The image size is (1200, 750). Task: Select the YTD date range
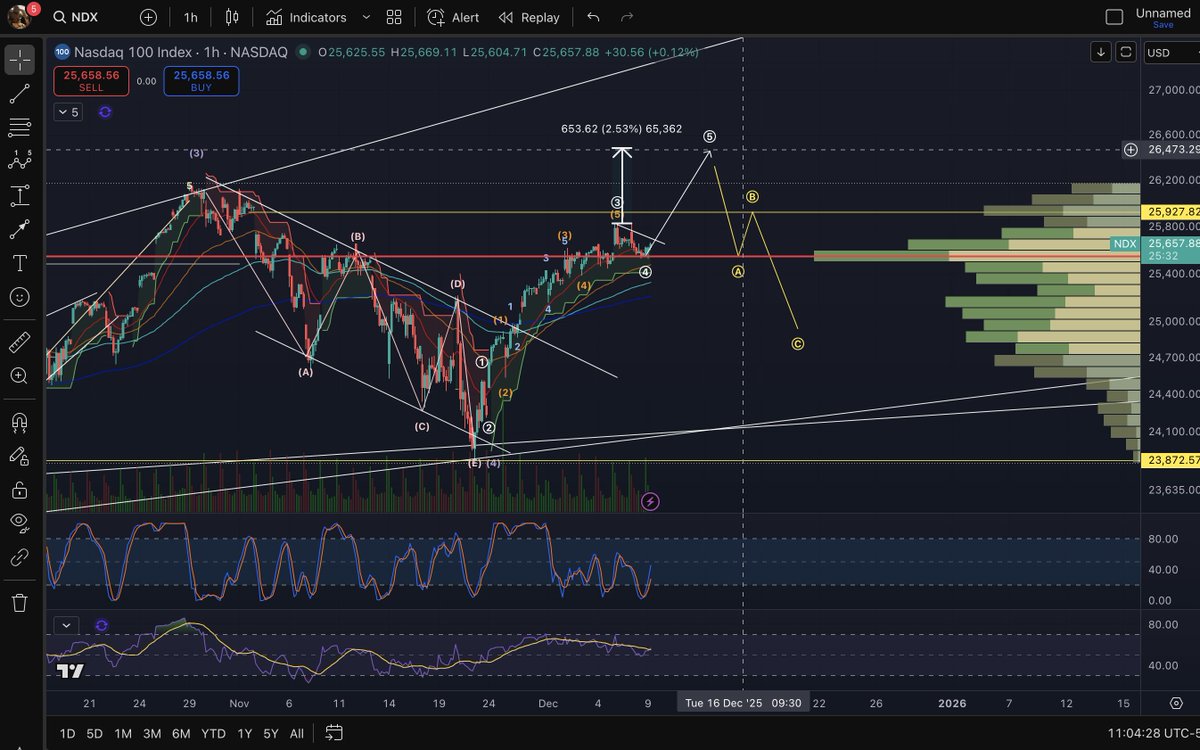click(213, 733)
